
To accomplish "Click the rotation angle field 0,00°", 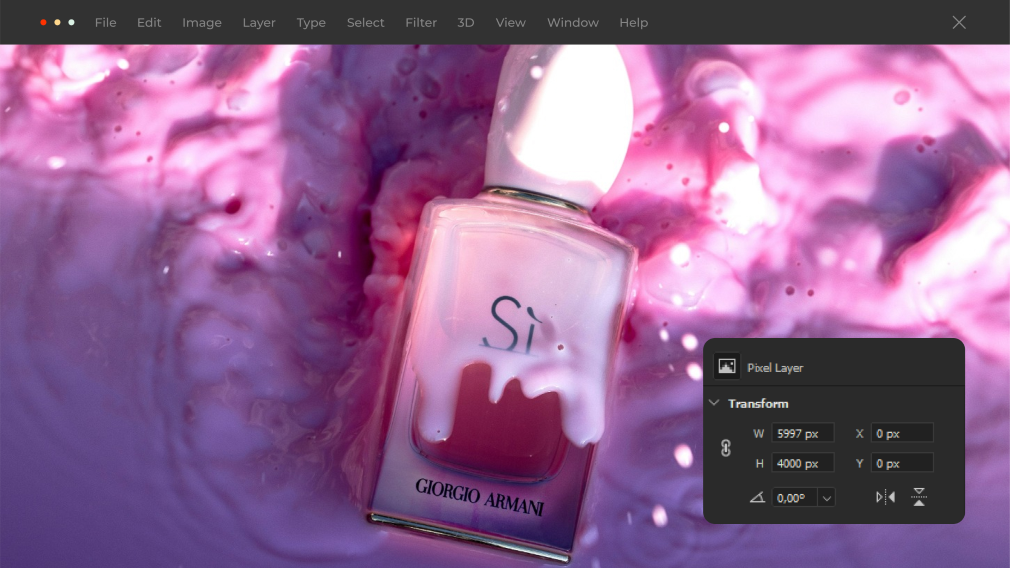I will pyautogui.click(x=794, y=498).
